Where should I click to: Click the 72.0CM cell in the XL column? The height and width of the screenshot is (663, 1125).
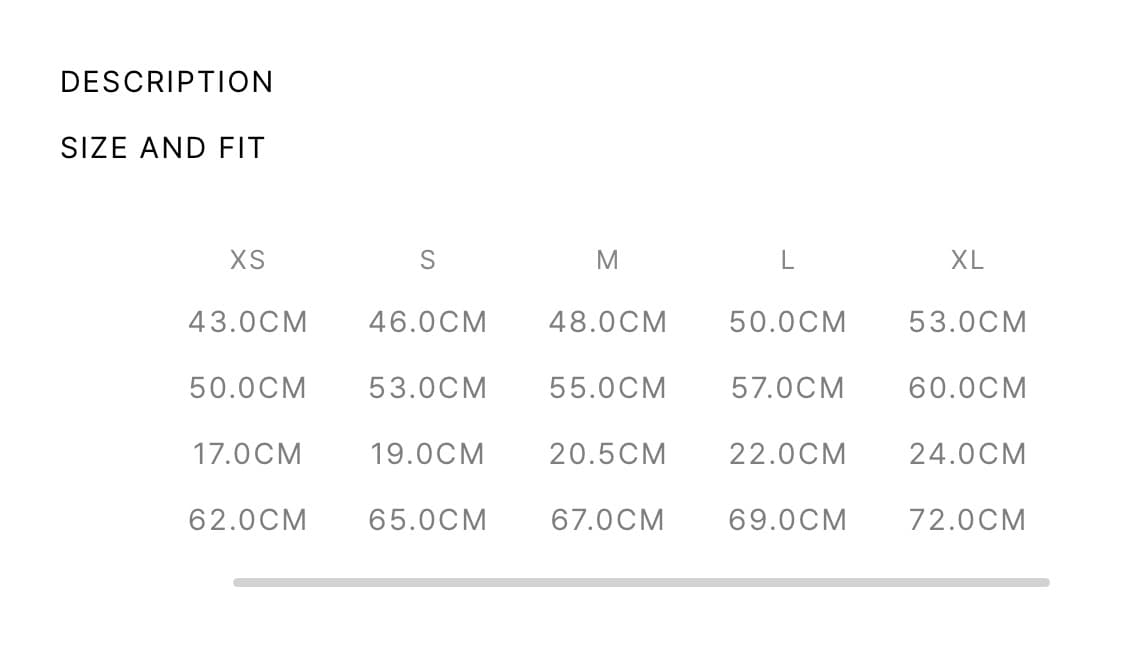[x=968, y=520]
